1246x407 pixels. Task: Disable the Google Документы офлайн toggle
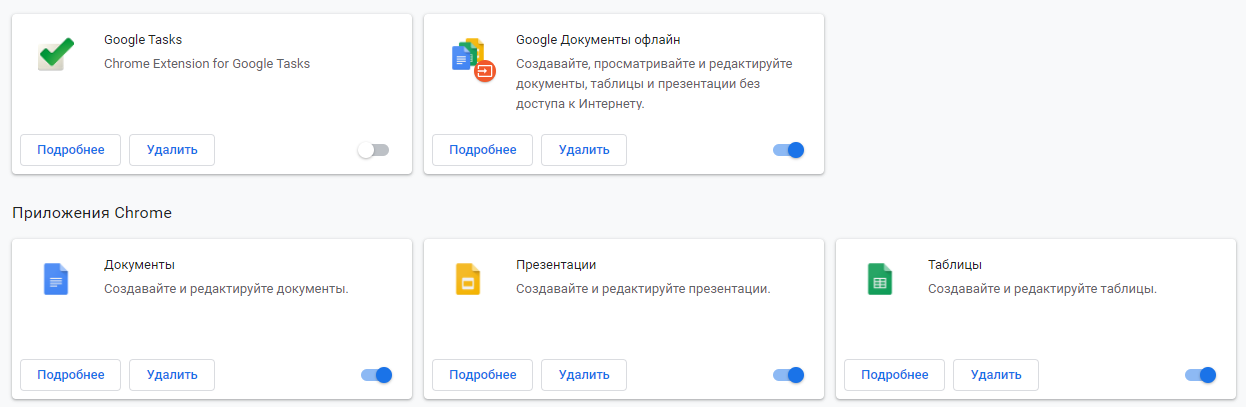click(788, 150)
